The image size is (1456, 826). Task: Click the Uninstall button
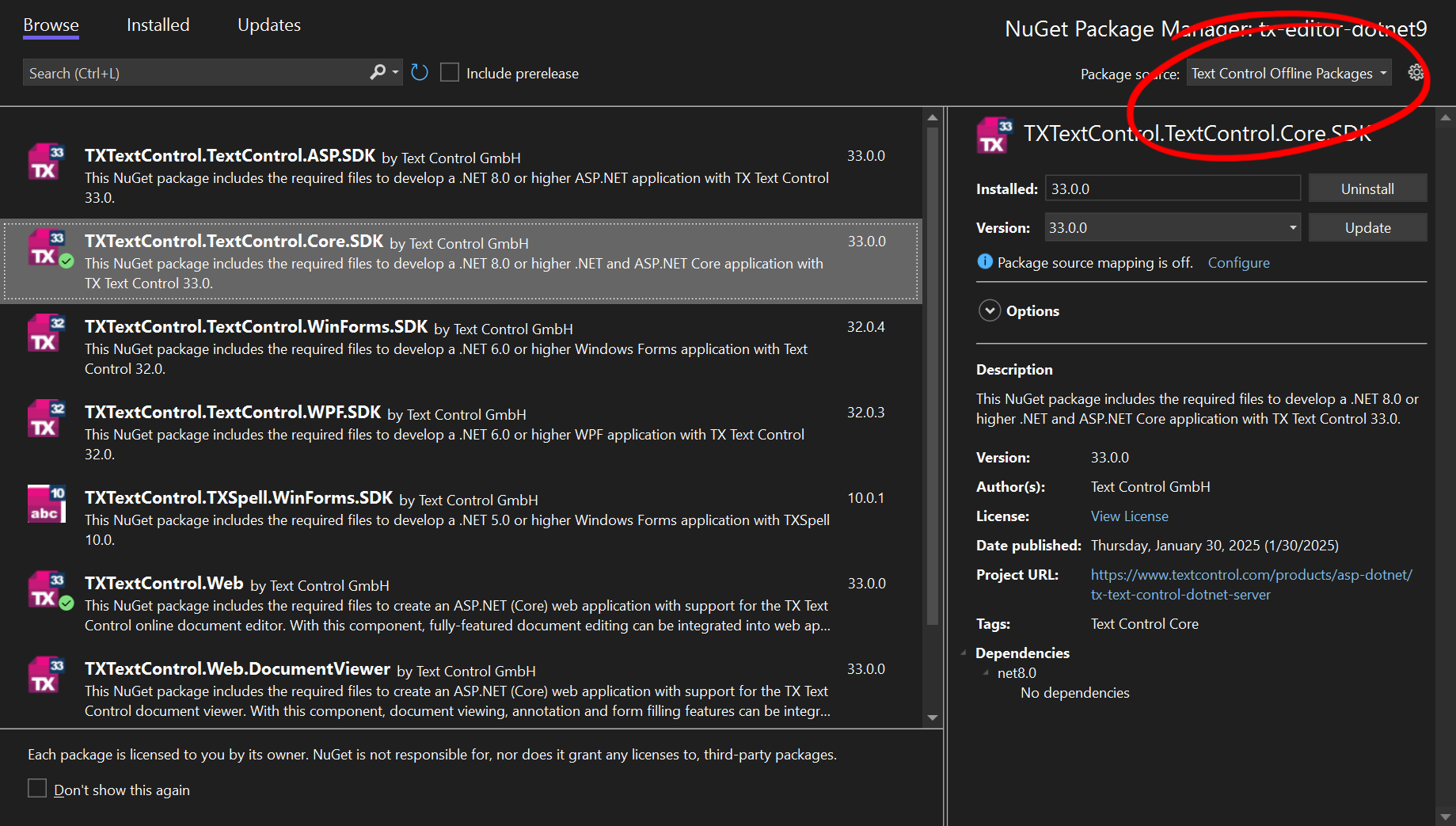point(1367,188)
